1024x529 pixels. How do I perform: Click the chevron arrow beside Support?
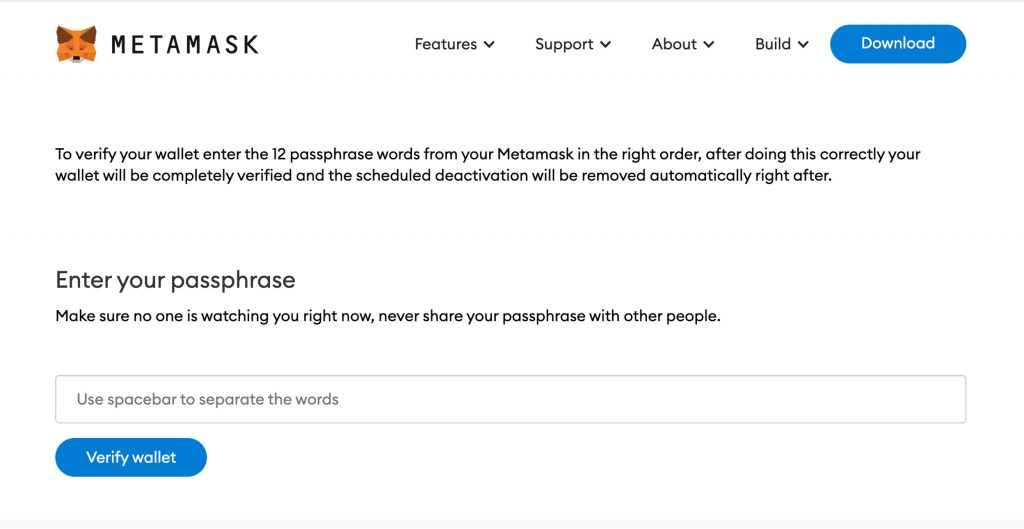605,45
